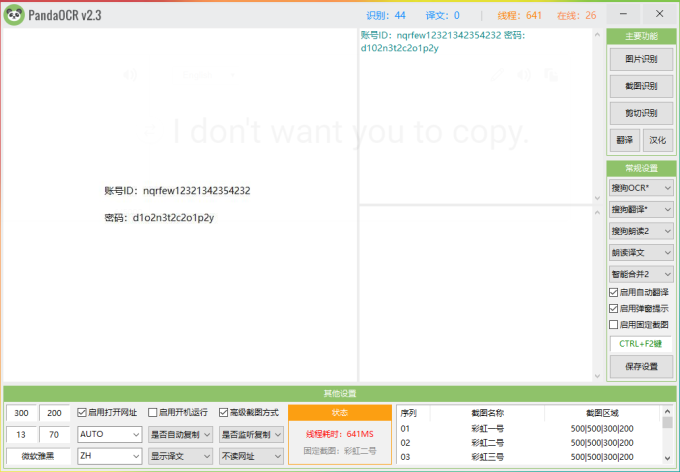Open the 搜狗朗读2 dropdown
The height and width of the screenshot is (472, 680).
(x=641, y=231)
